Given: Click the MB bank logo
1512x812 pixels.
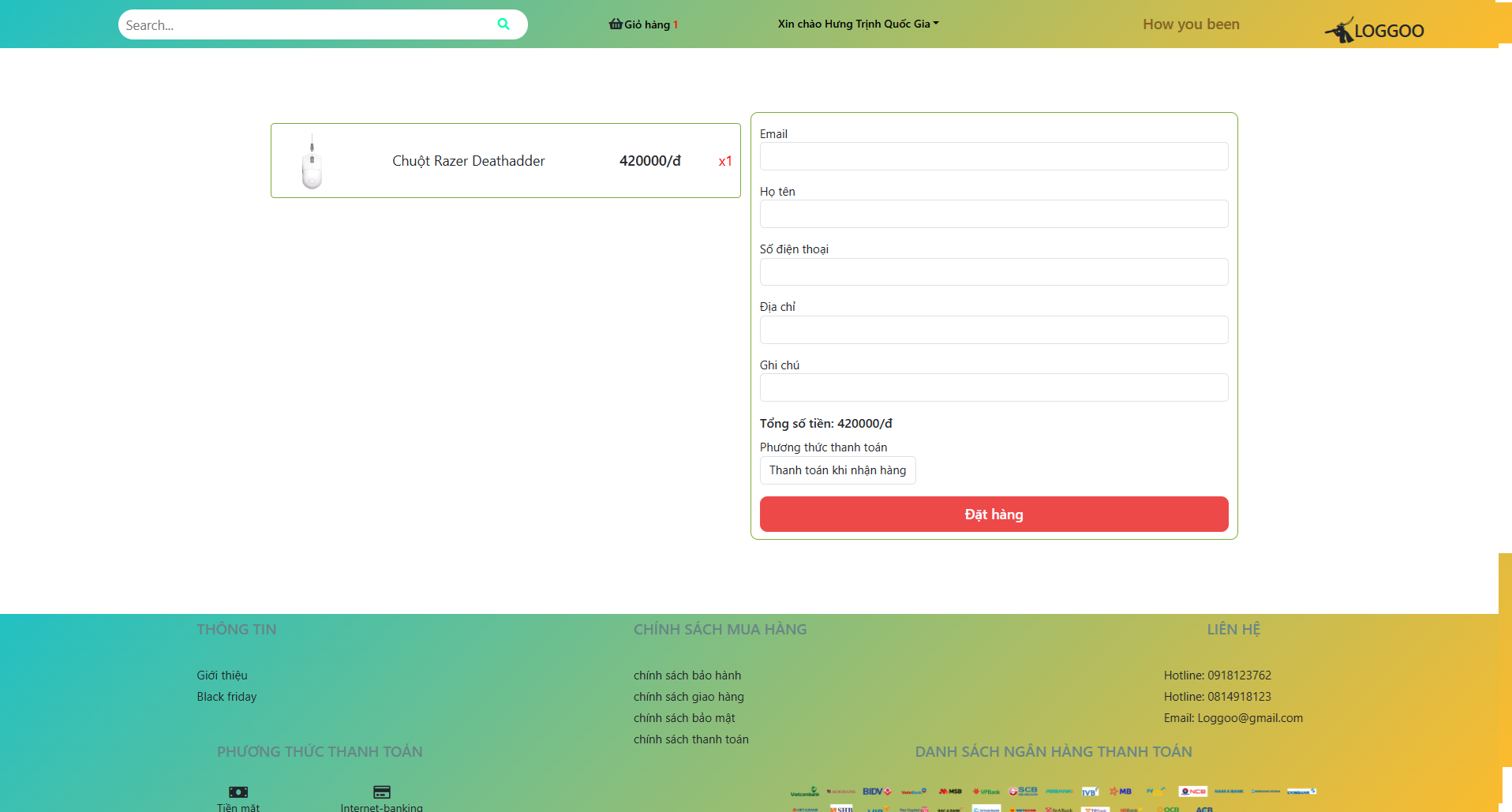Looking at the screenshot, I should [1121, 791].
